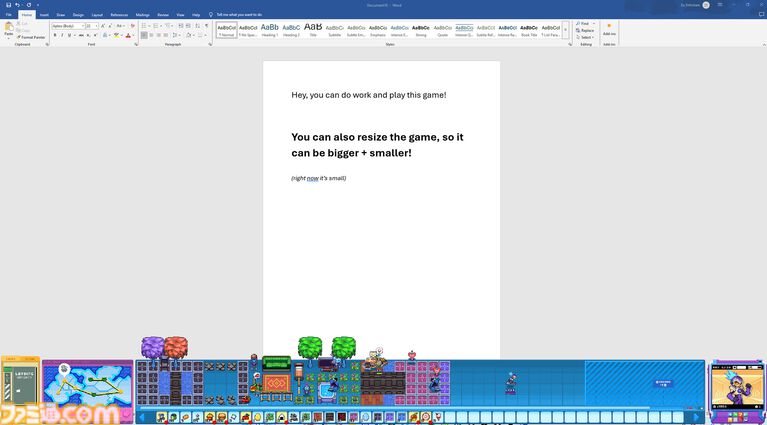Open the Select dropdown in Editing group
This screenshot has width=767, height=425.
(587, 37)
